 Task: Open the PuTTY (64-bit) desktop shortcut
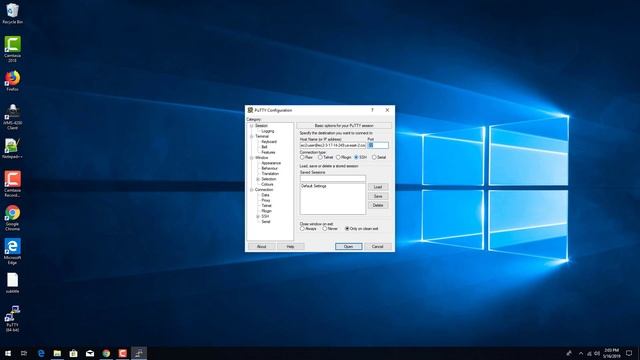click(x=12, y=319)
